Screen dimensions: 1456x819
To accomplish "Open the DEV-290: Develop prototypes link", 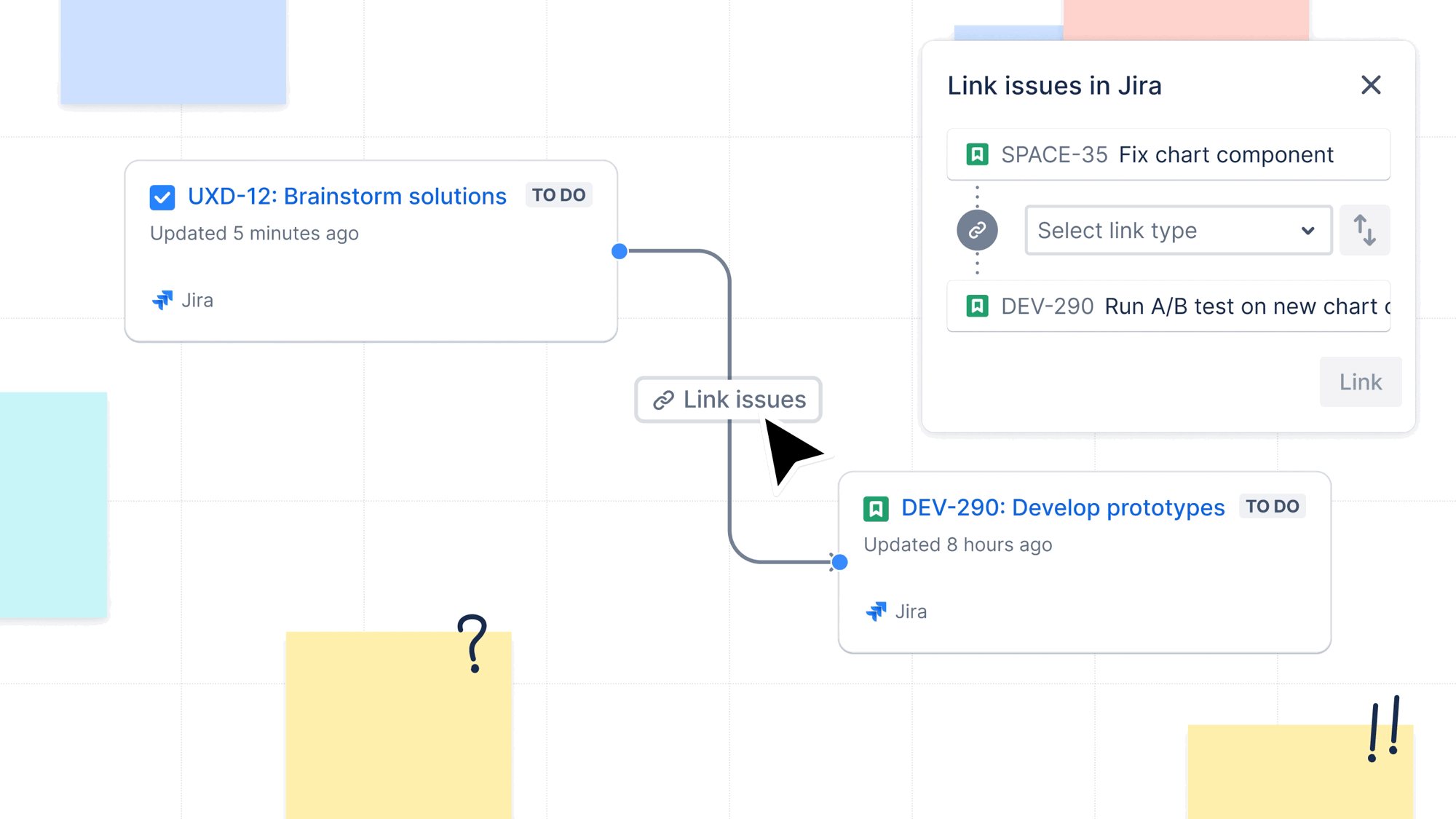I will (1063, 507).
